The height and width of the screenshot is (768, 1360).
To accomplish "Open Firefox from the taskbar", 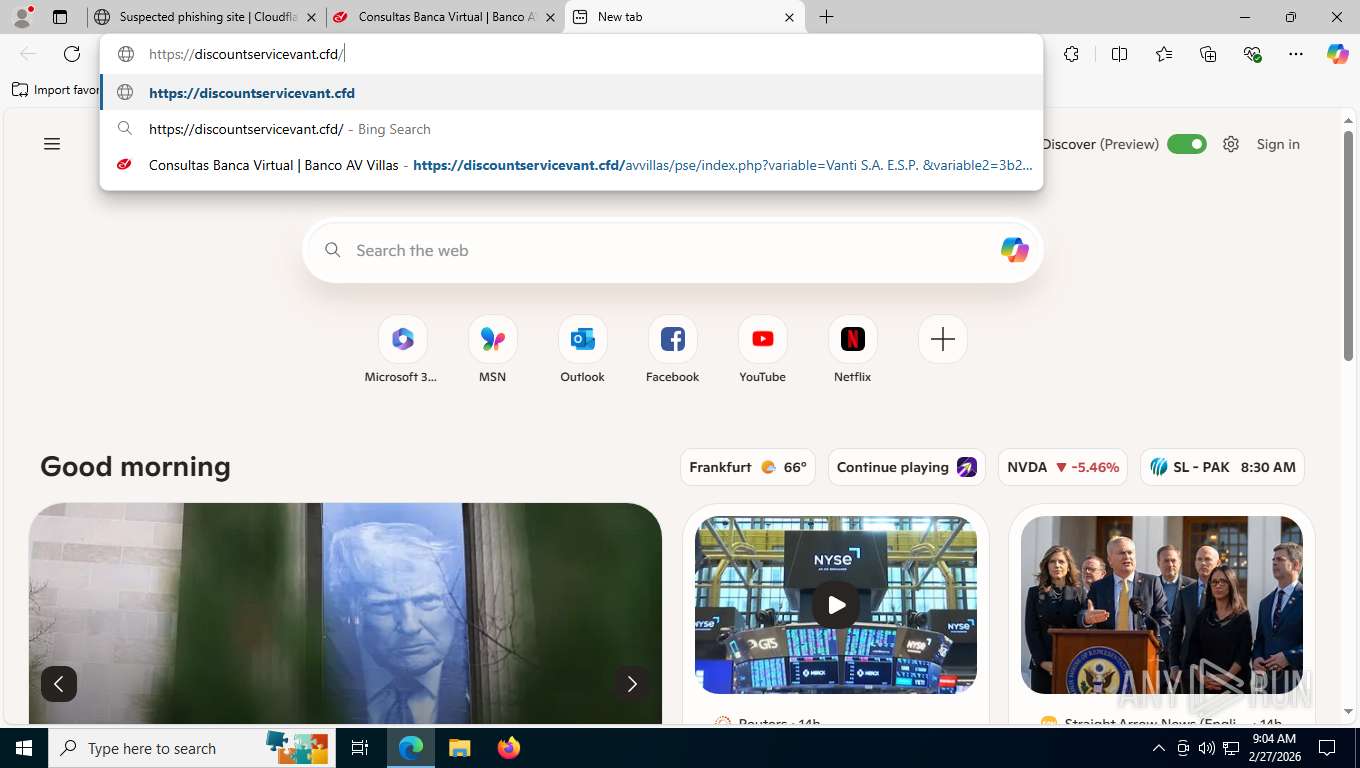I will [x=509, y=748].
